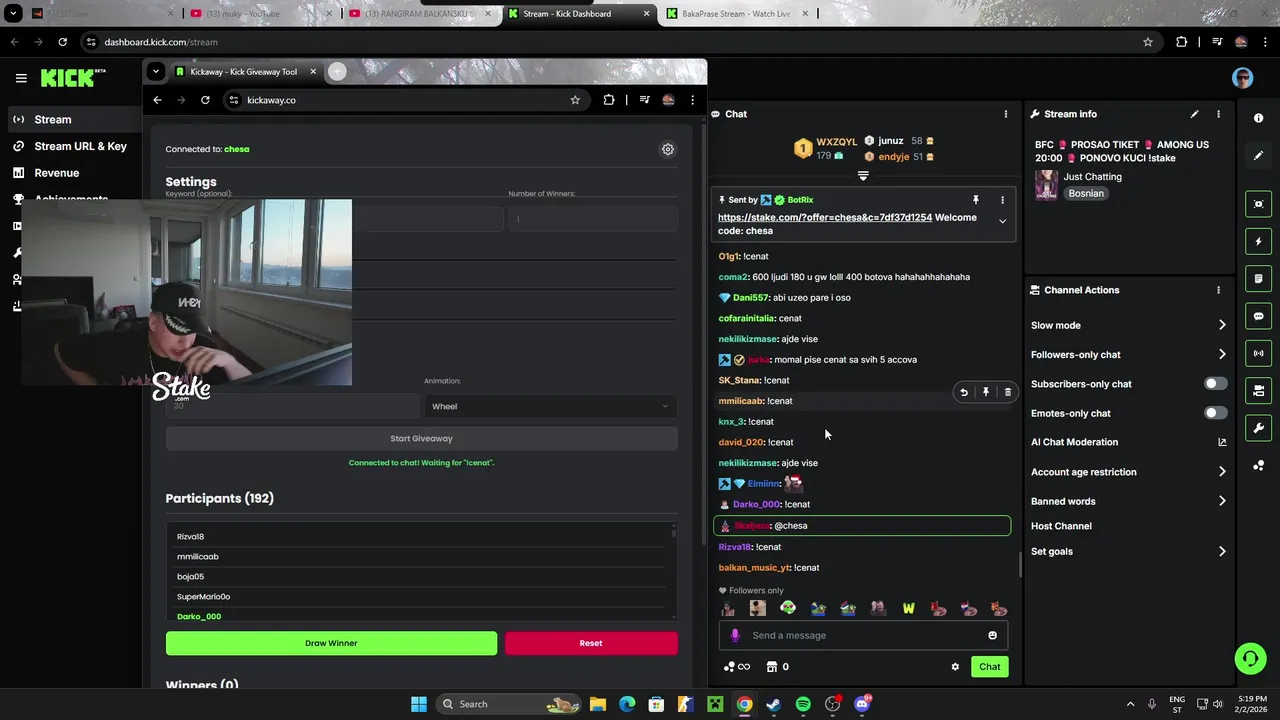Image resolution: width=1280 pixels, height=720 pixels.
Task: Click Host Channel option
Action: 1061,526
